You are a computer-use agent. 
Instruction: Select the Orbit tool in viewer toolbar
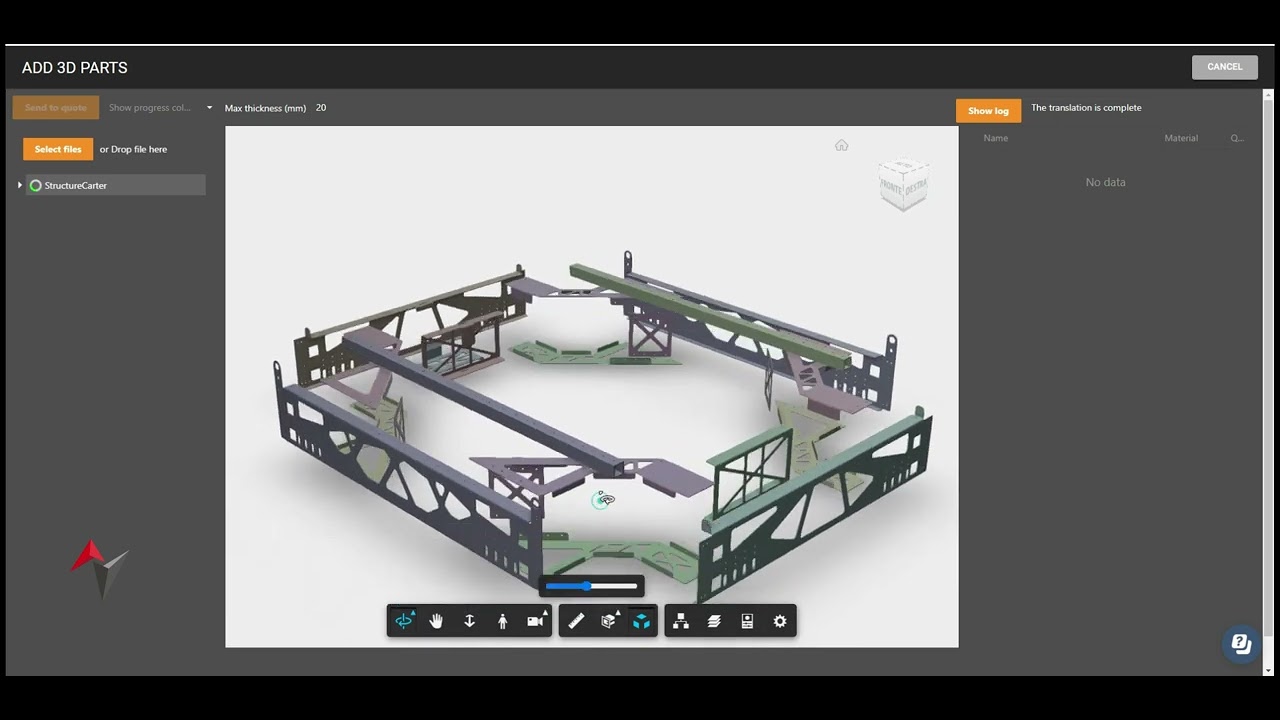click(x=404, y=621)
